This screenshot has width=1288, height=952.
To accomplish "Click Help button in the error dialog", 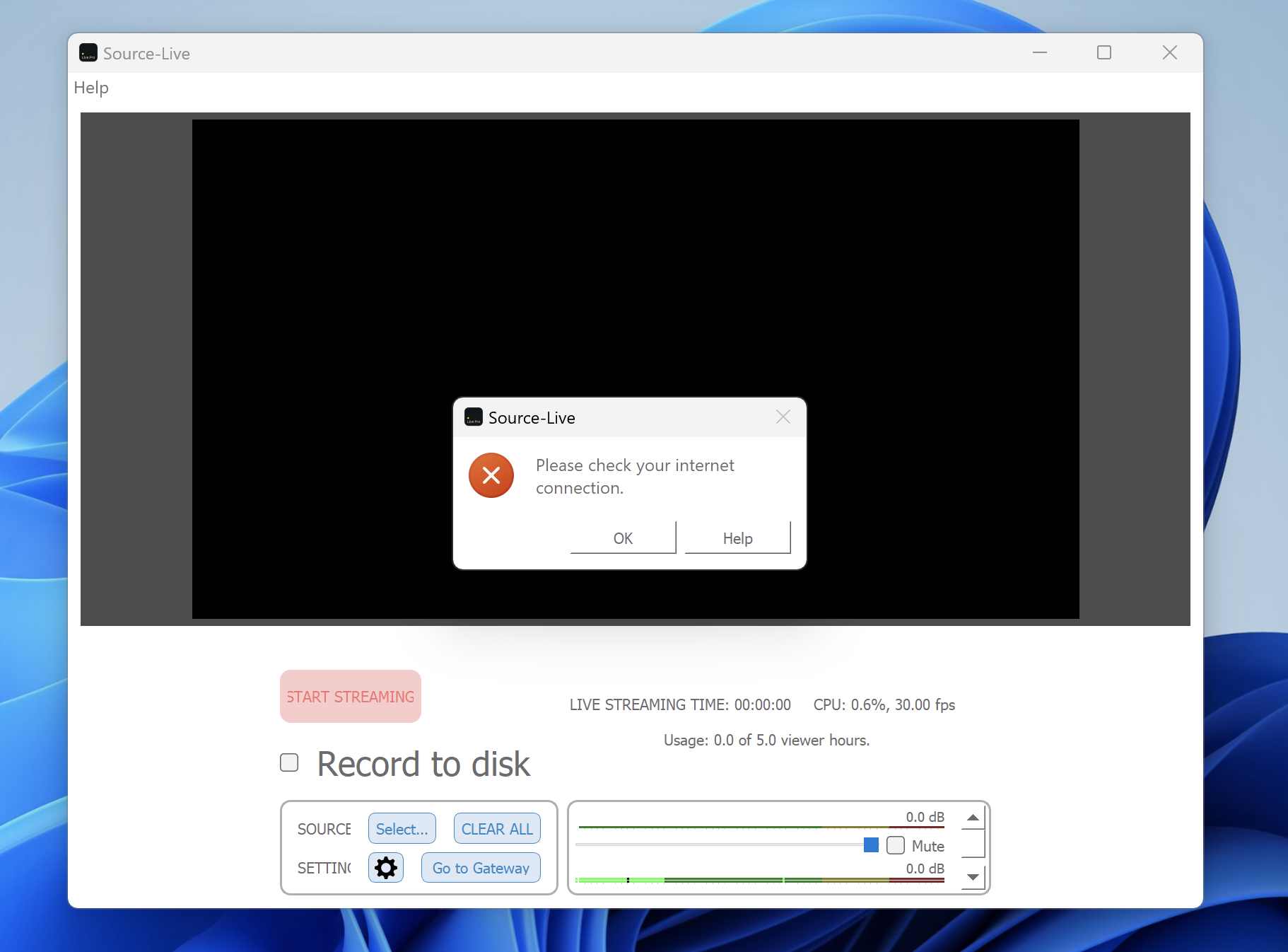I will tap(737, 538).
